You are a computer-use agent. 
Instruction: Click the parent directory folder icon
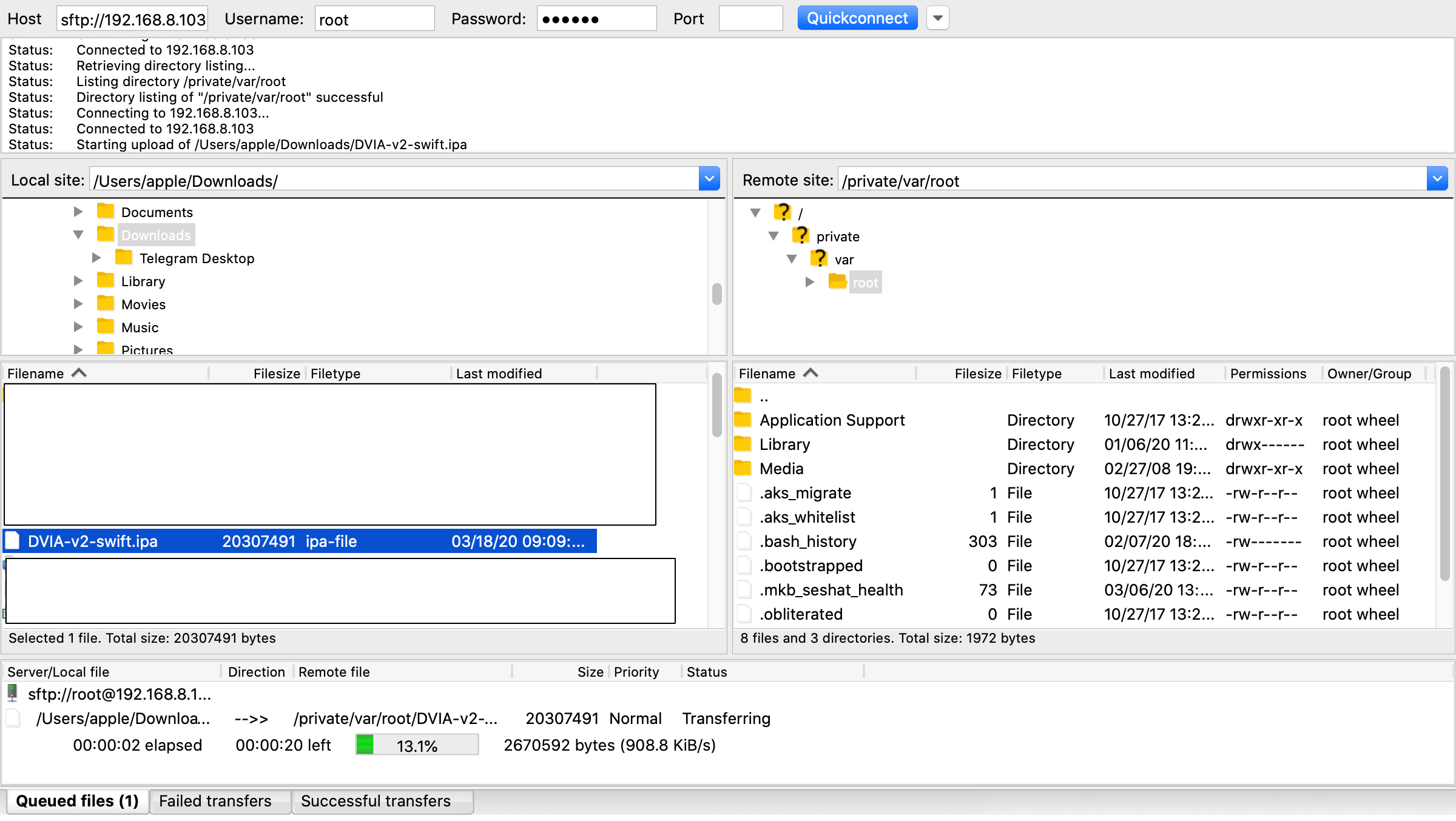(743, 396)
